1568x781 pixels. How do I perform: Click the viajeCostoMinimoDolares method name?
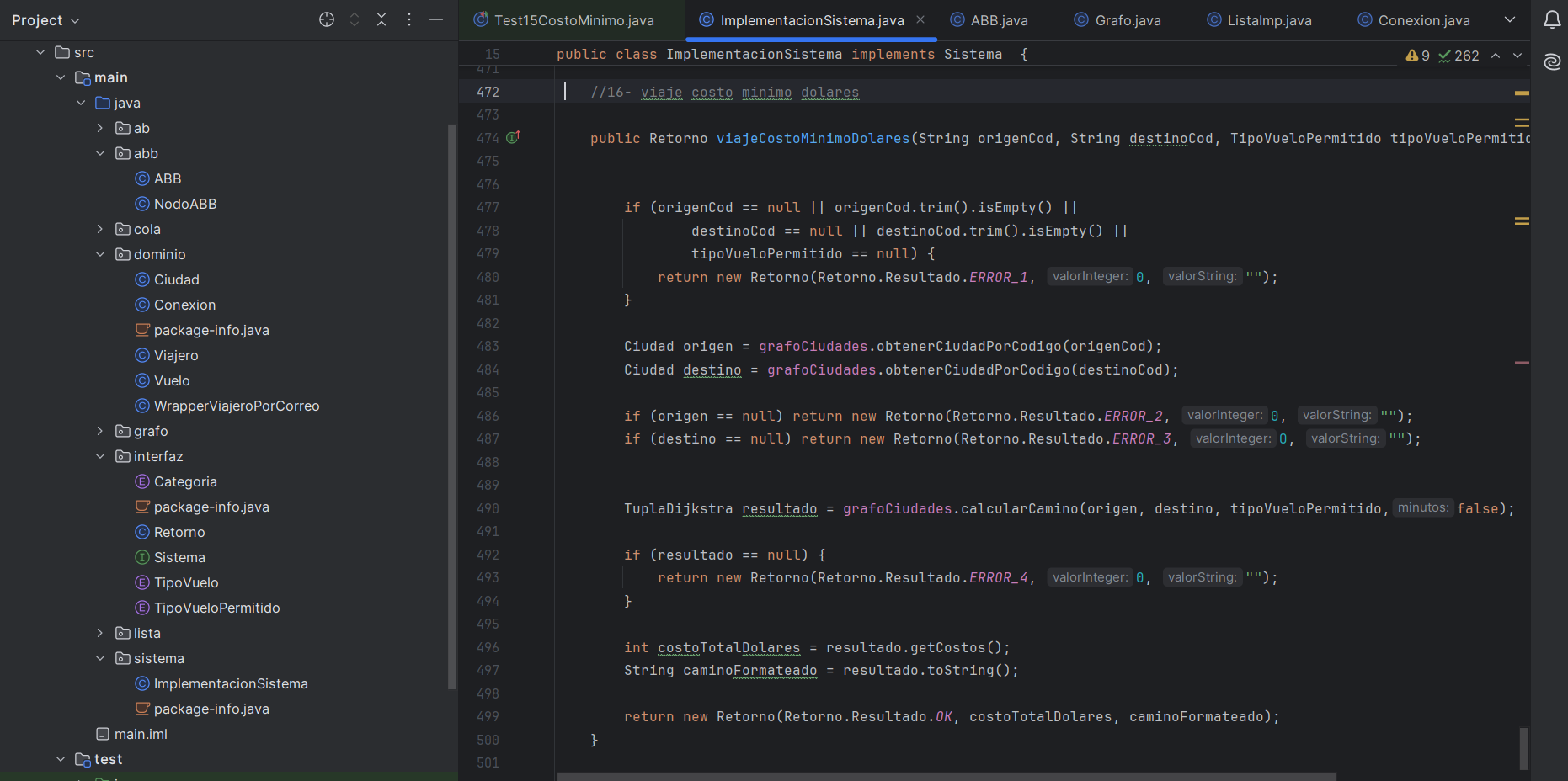813,138
